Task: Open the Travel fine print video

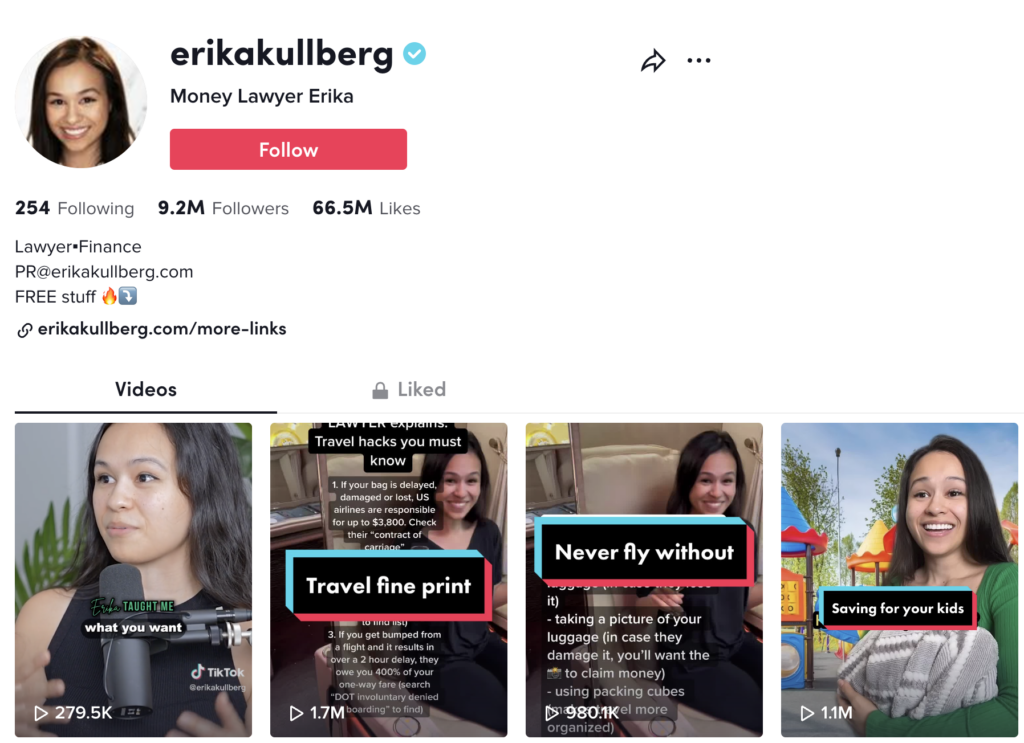Action: point(389,580)
